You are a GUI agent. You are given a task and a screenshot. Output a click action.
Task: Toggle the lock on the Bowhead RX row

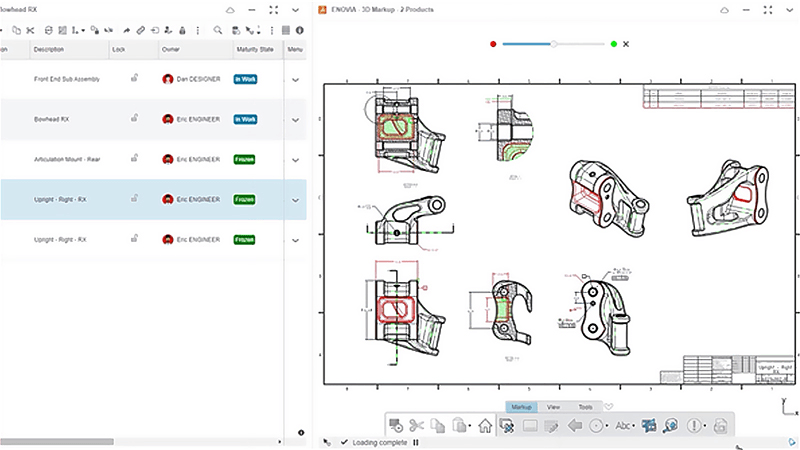pyautogui.click(x=133, y=118)
